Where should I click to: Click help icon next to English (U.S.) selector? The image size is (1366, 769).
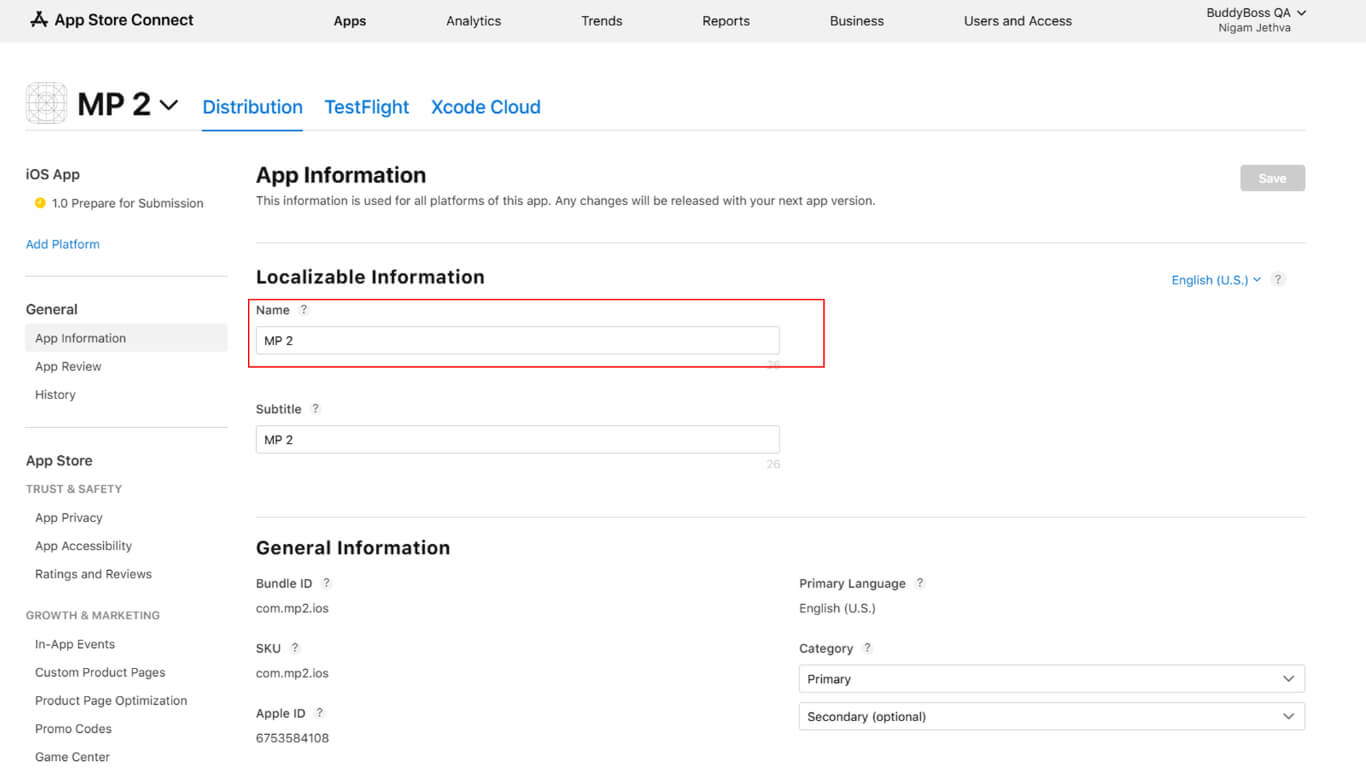1278,280
